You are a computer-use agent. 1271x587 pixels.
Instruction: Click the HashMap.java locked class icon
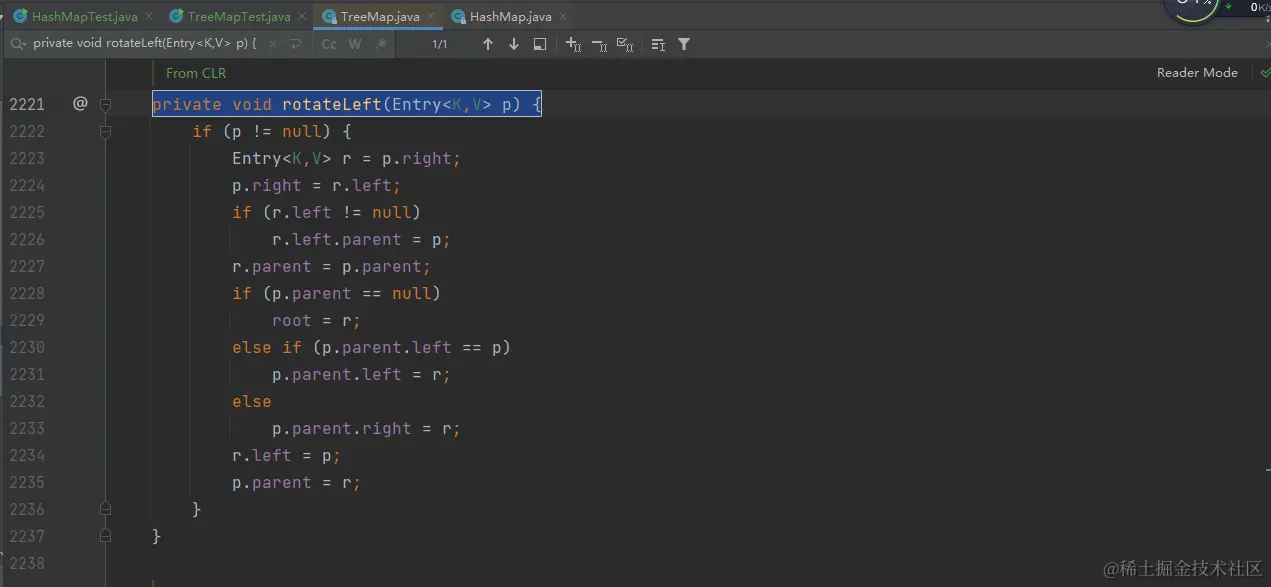(x=458, y=16)
